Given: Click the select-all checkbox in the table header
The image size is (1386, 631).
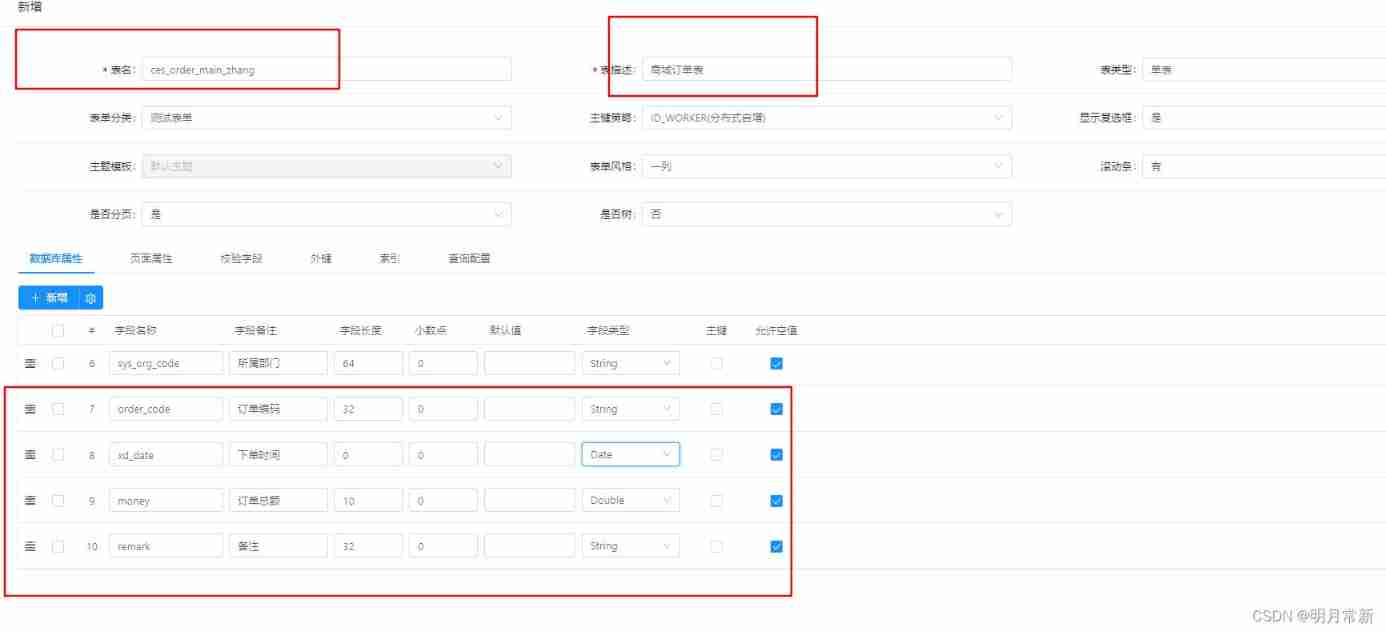Looking at the screenshot, I should pos(57,330).
